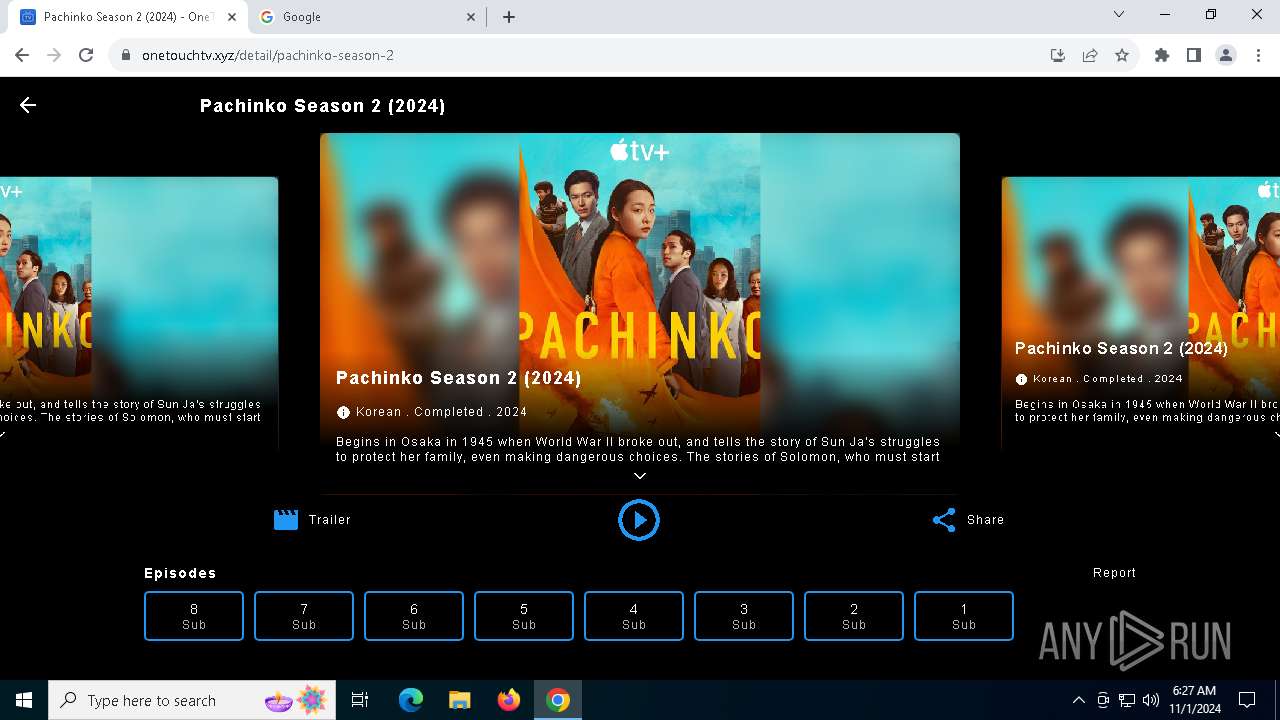This screenshot has height=720, width=1280.
Task: Switch to the Google browser tab
Action: (x=365, y=17)
